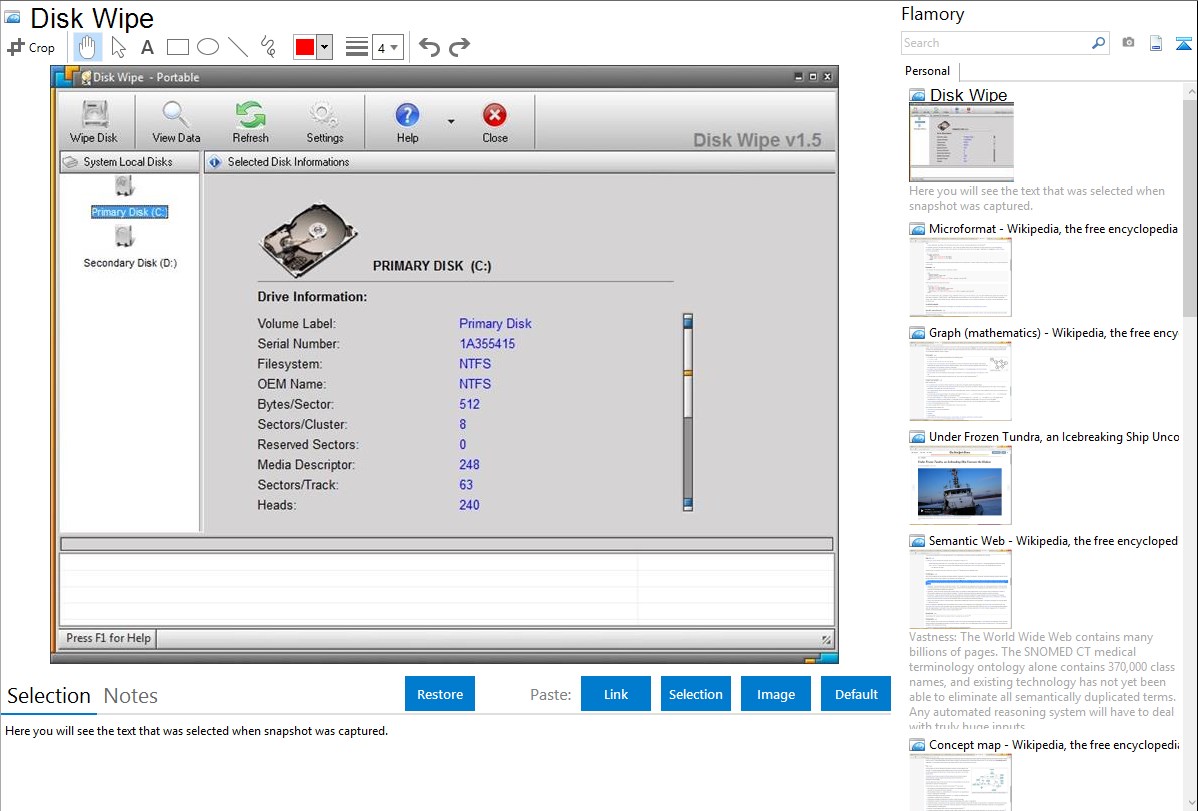Open the Semantic Web snapshot thumbnail
Screen dimensions: 1198x811
pyautogui.click(x=960, y=589)
